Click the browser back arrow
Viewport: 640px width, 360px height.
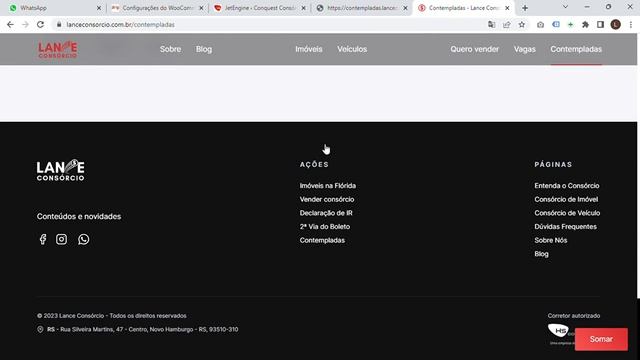[10, 24]
